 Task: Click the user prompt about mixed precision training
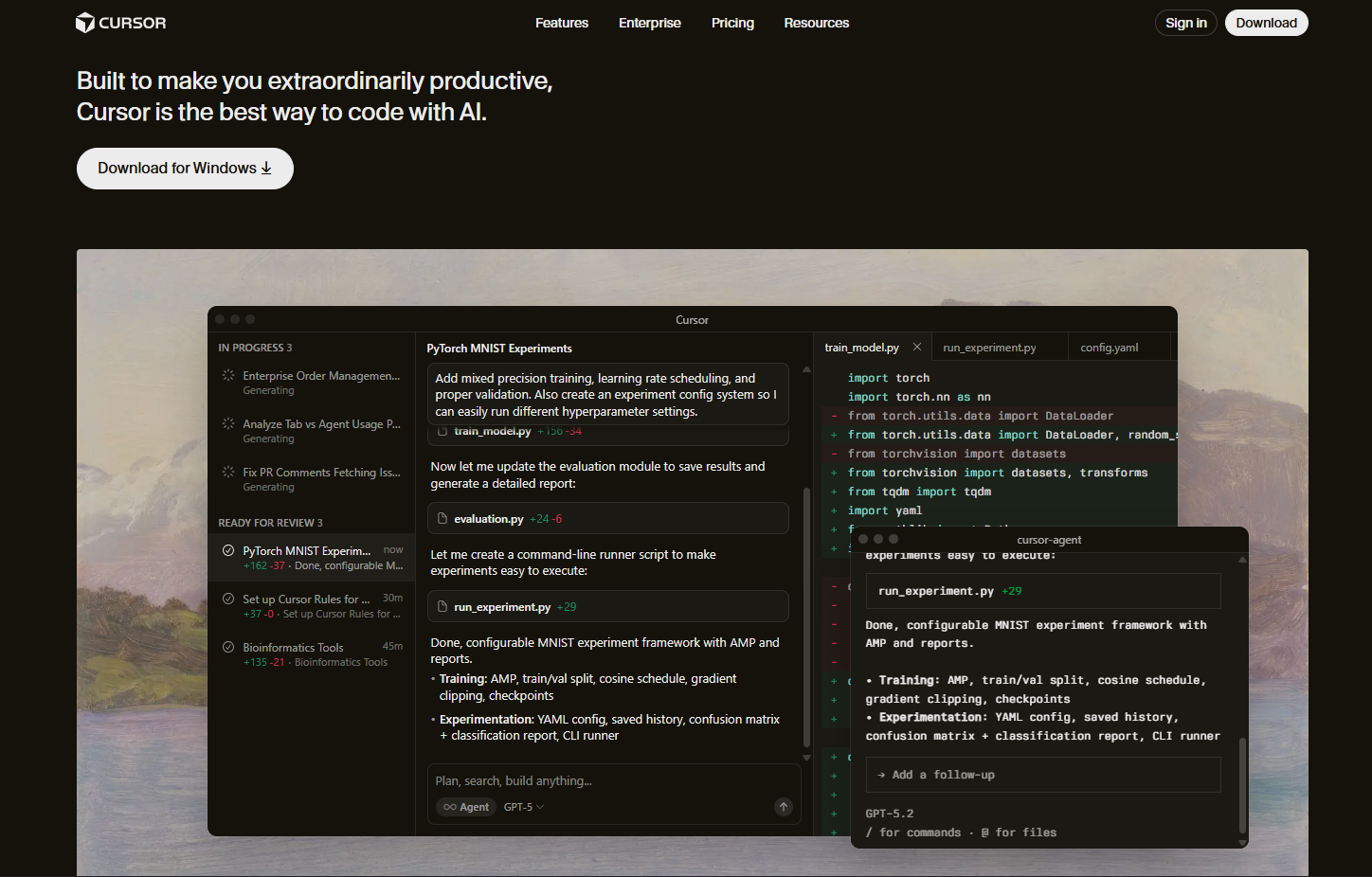coord(607,395)
